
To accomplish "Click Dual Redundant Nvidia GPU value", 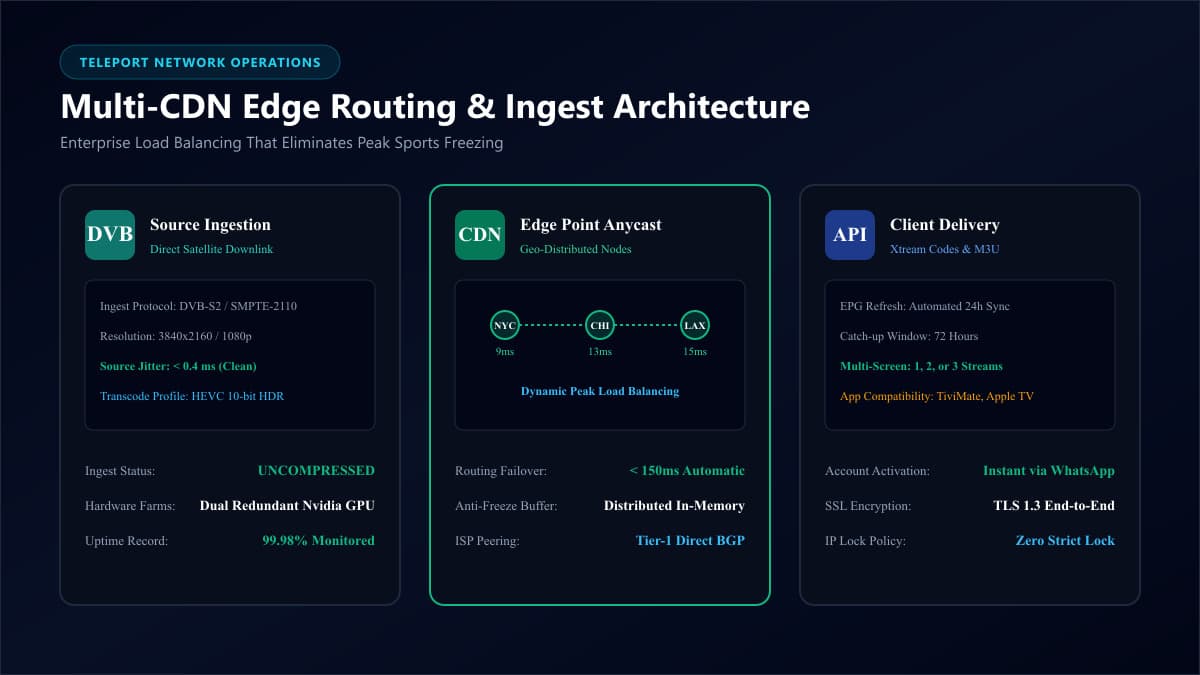I will point(287,506).
